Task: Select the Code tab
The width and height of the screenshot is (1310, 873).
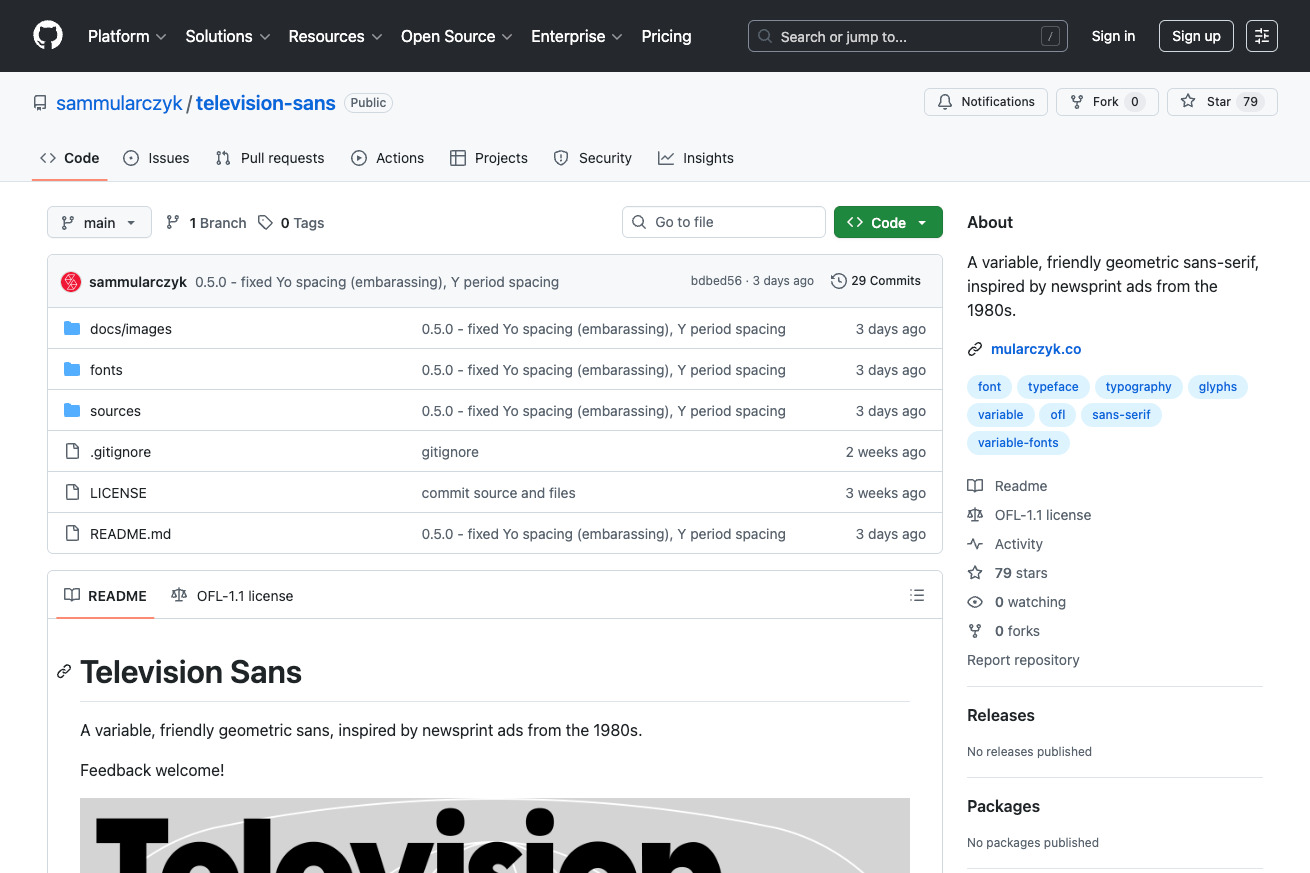Action: (70, 158)
